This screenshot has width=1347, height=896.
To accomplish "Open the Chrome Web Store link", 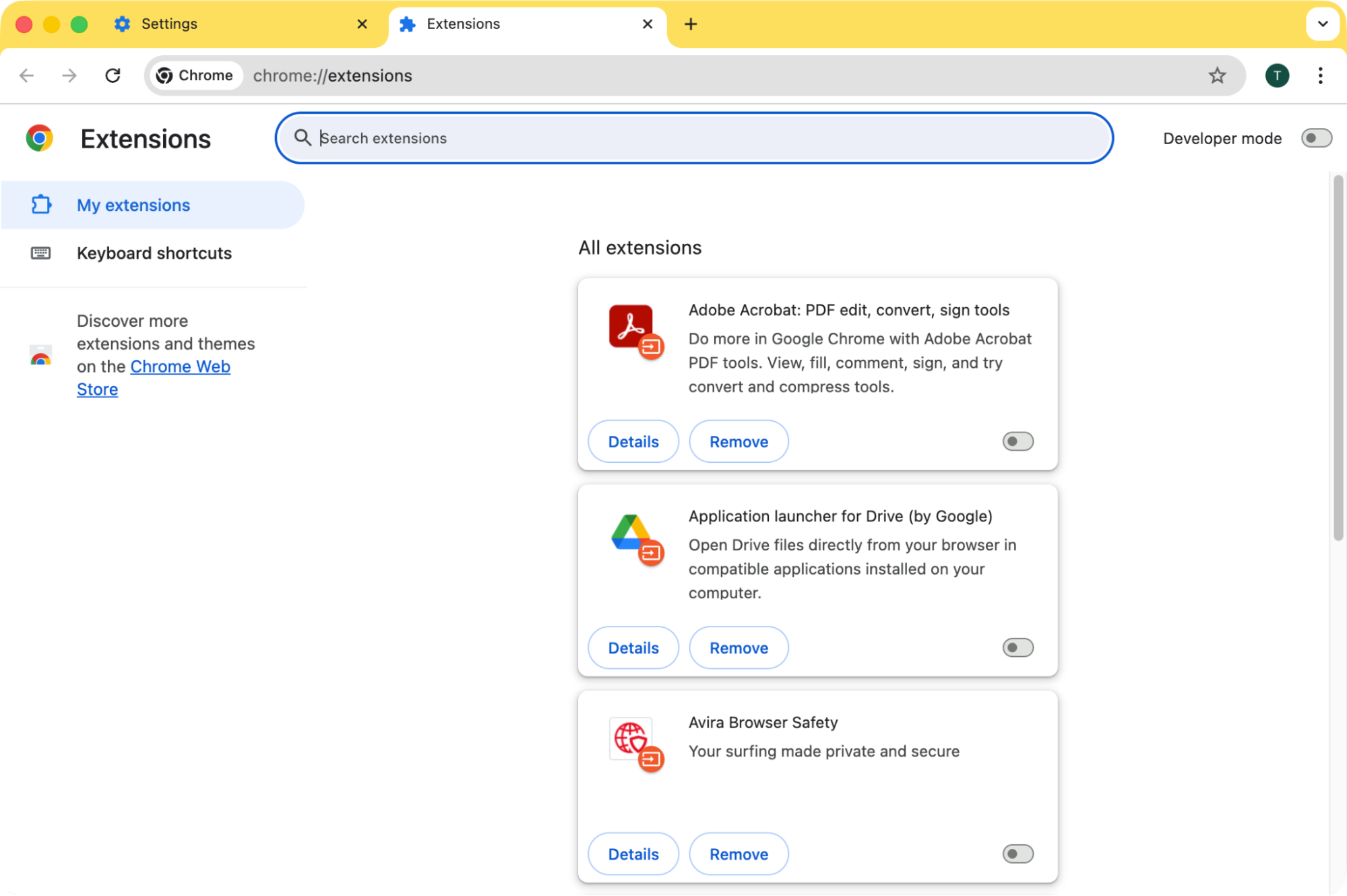I will (x=153, y=377).
